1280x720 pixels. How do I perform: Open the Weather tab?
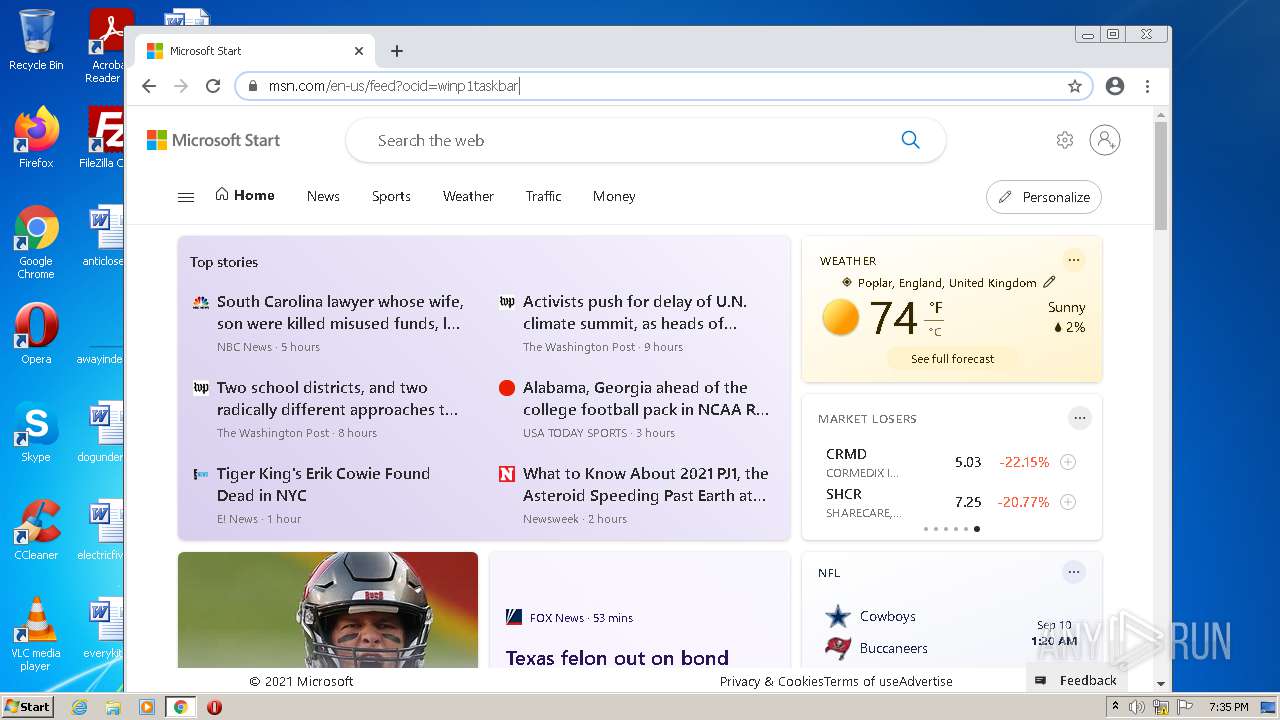coord(468,196)
